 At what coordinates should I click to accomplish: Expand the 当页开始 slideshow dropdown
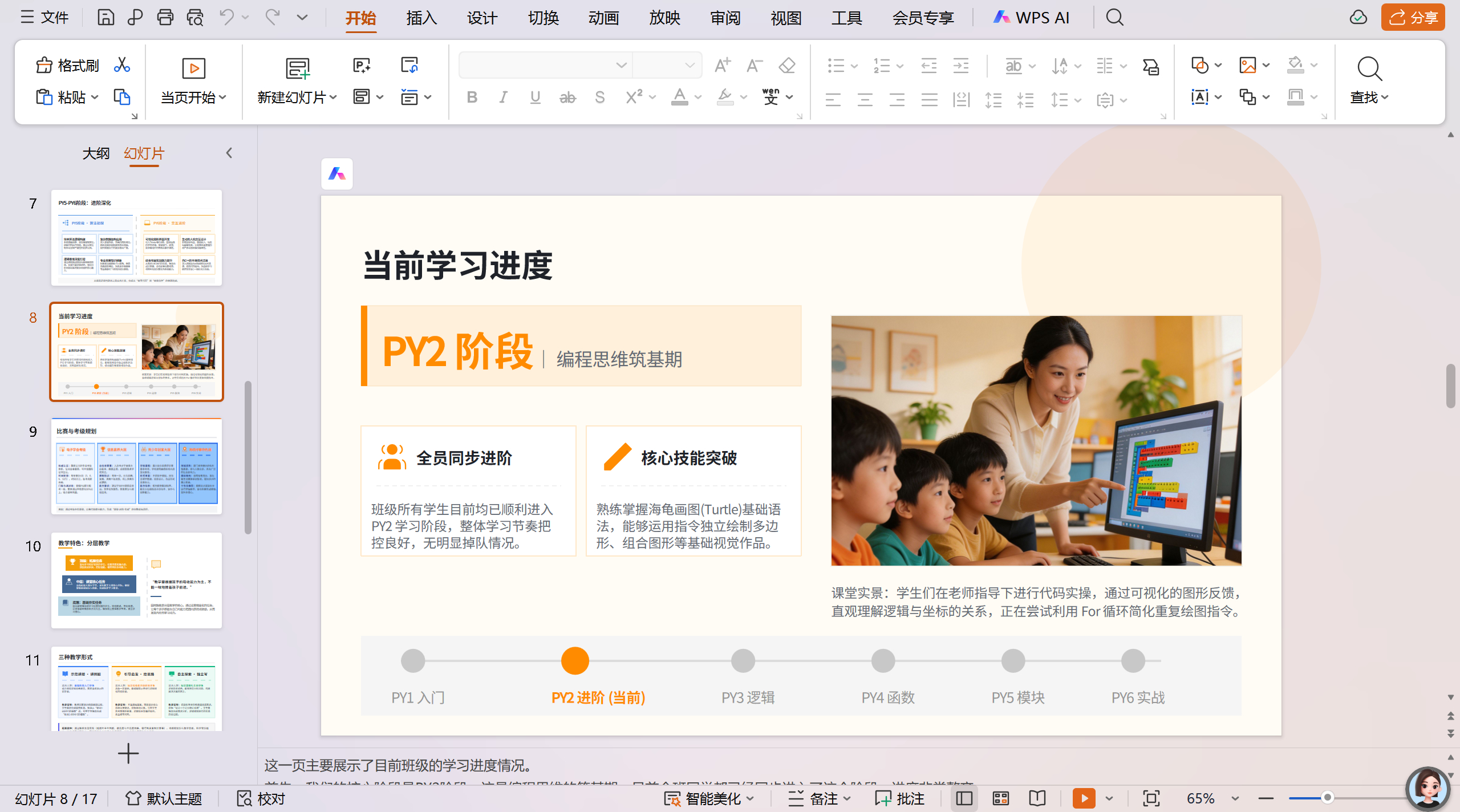(x=222, y=98)
